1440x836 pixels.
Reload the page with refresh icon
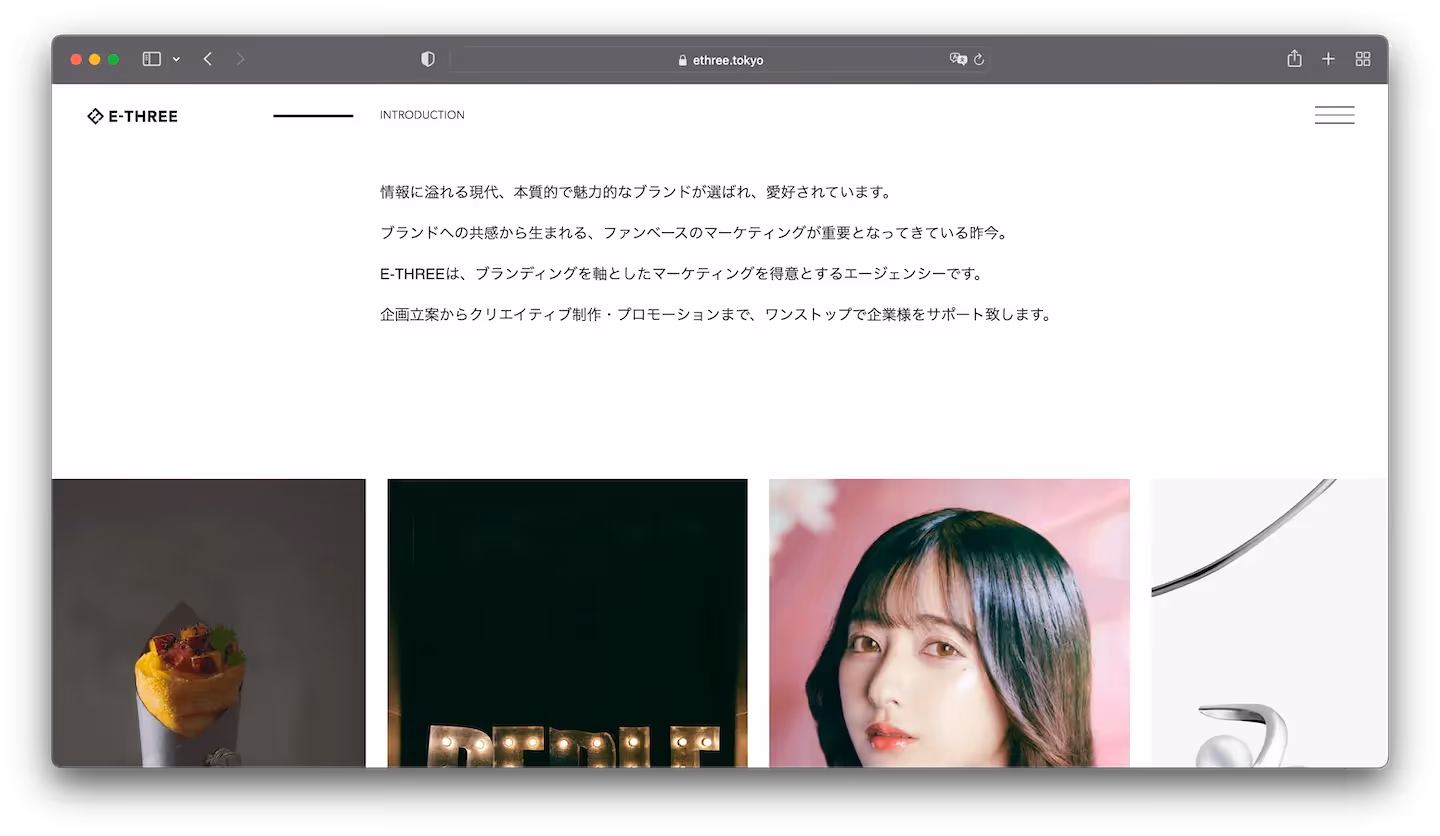(x=979, y=59)
